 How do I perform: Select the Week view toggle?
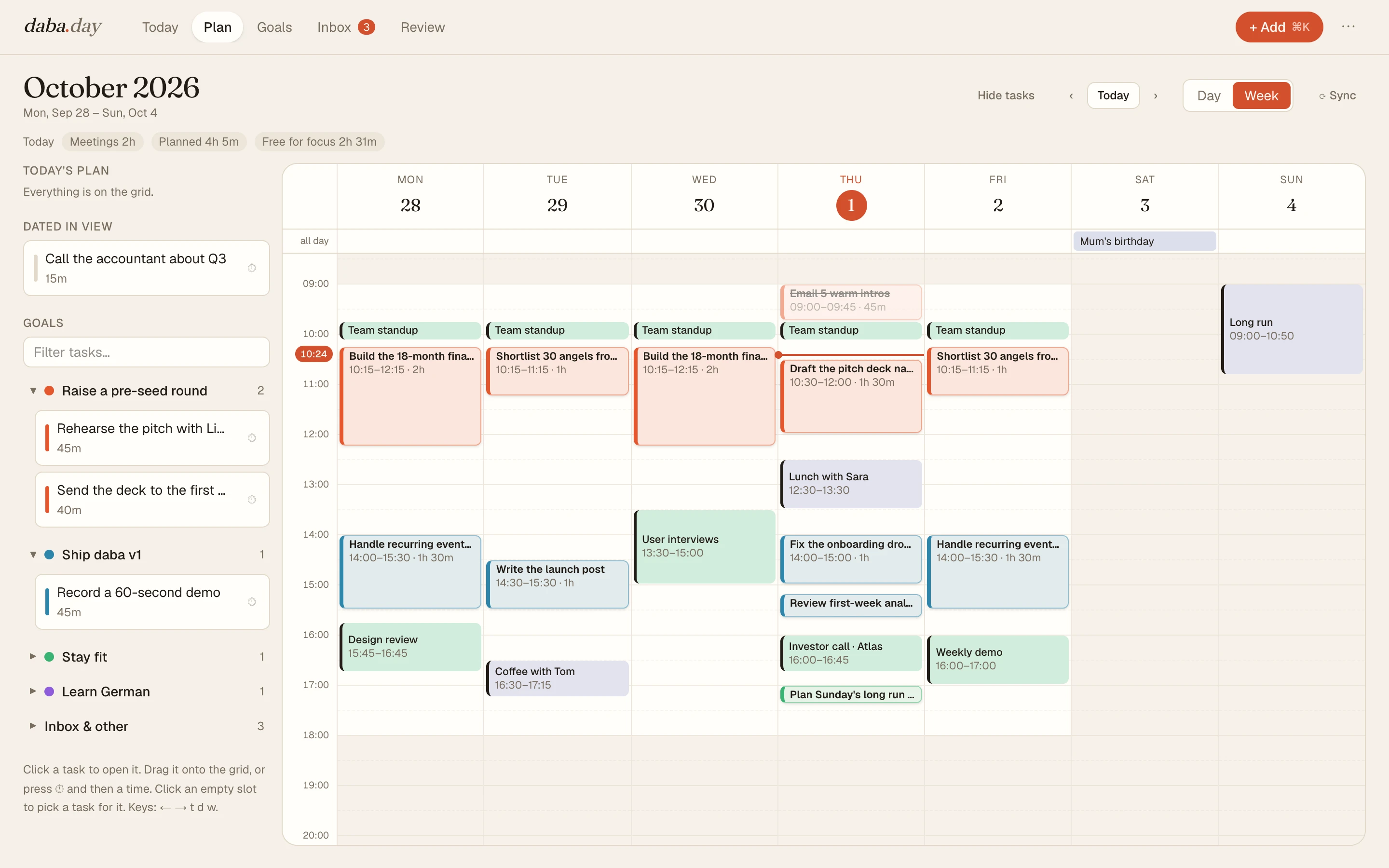(x=1261, y=96)
